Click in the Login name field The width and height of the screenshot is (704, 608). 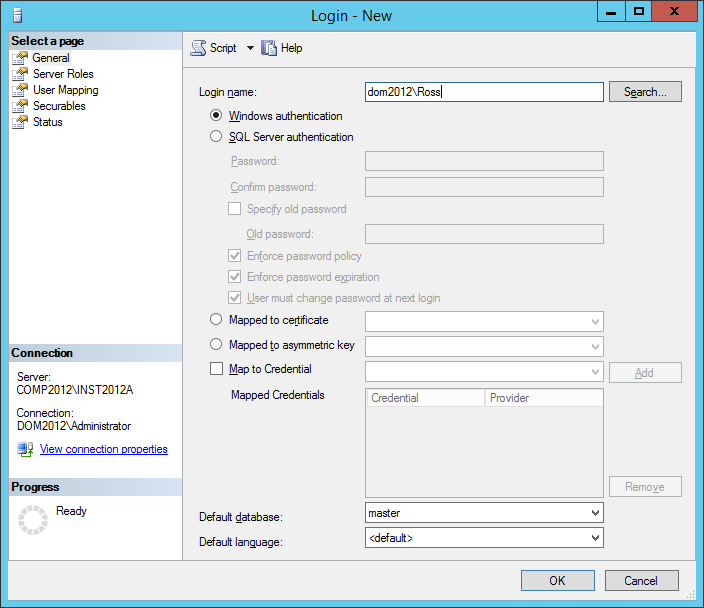tap(484, 92)
